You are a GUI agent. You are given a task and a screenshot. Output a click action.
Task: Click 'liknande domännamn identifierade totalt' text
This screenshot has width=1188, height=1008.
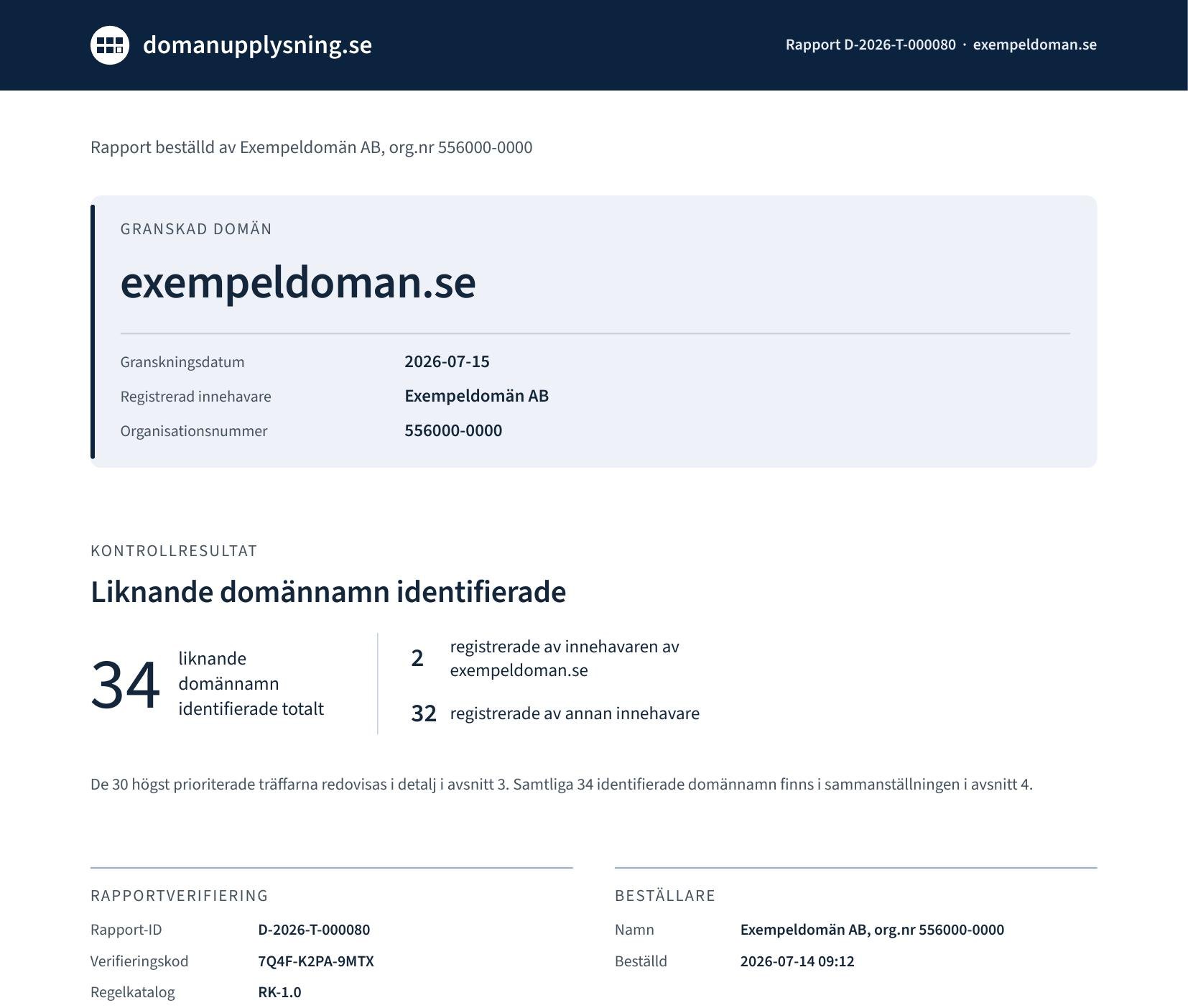251,684
